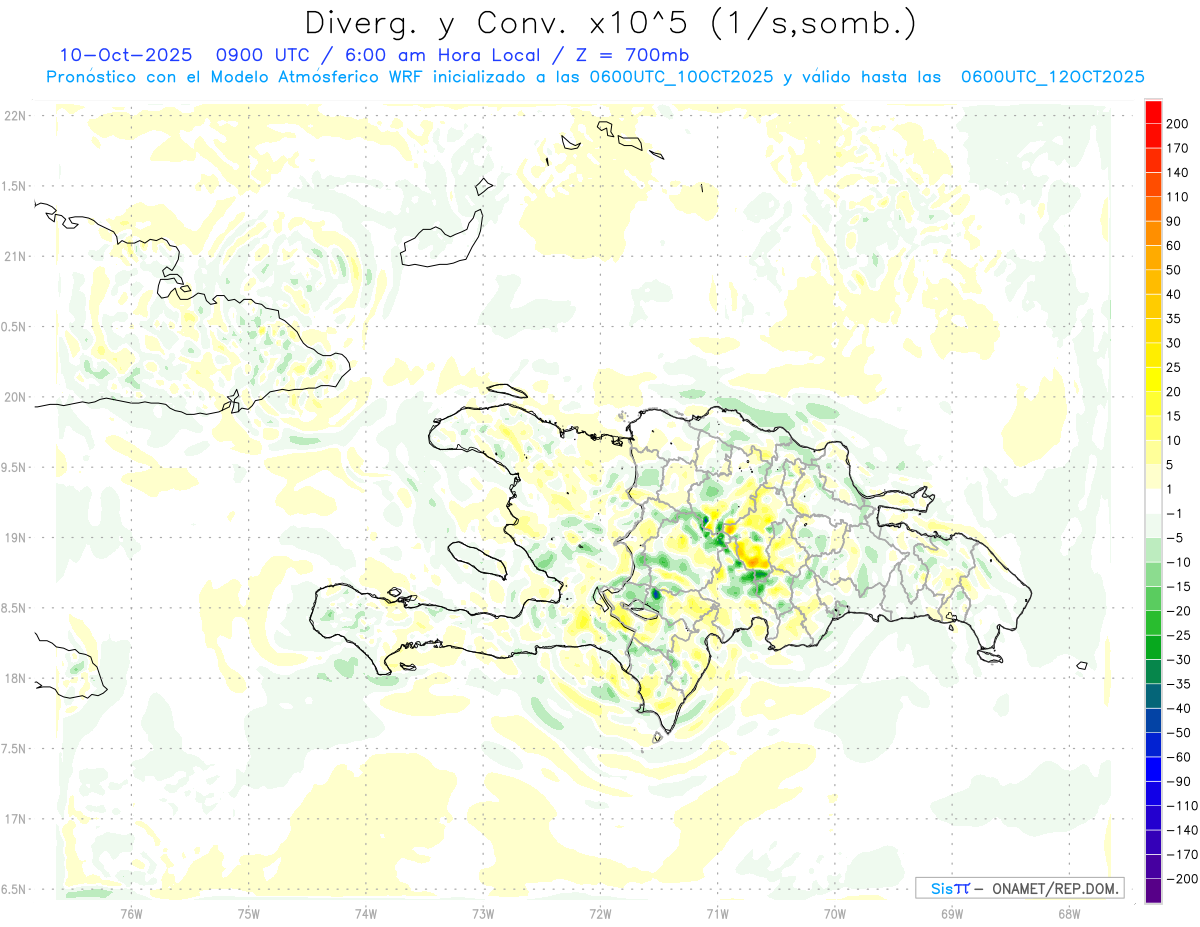Click the '21N' latitude label
1200x927 pixels.
(x=15, y=256)
